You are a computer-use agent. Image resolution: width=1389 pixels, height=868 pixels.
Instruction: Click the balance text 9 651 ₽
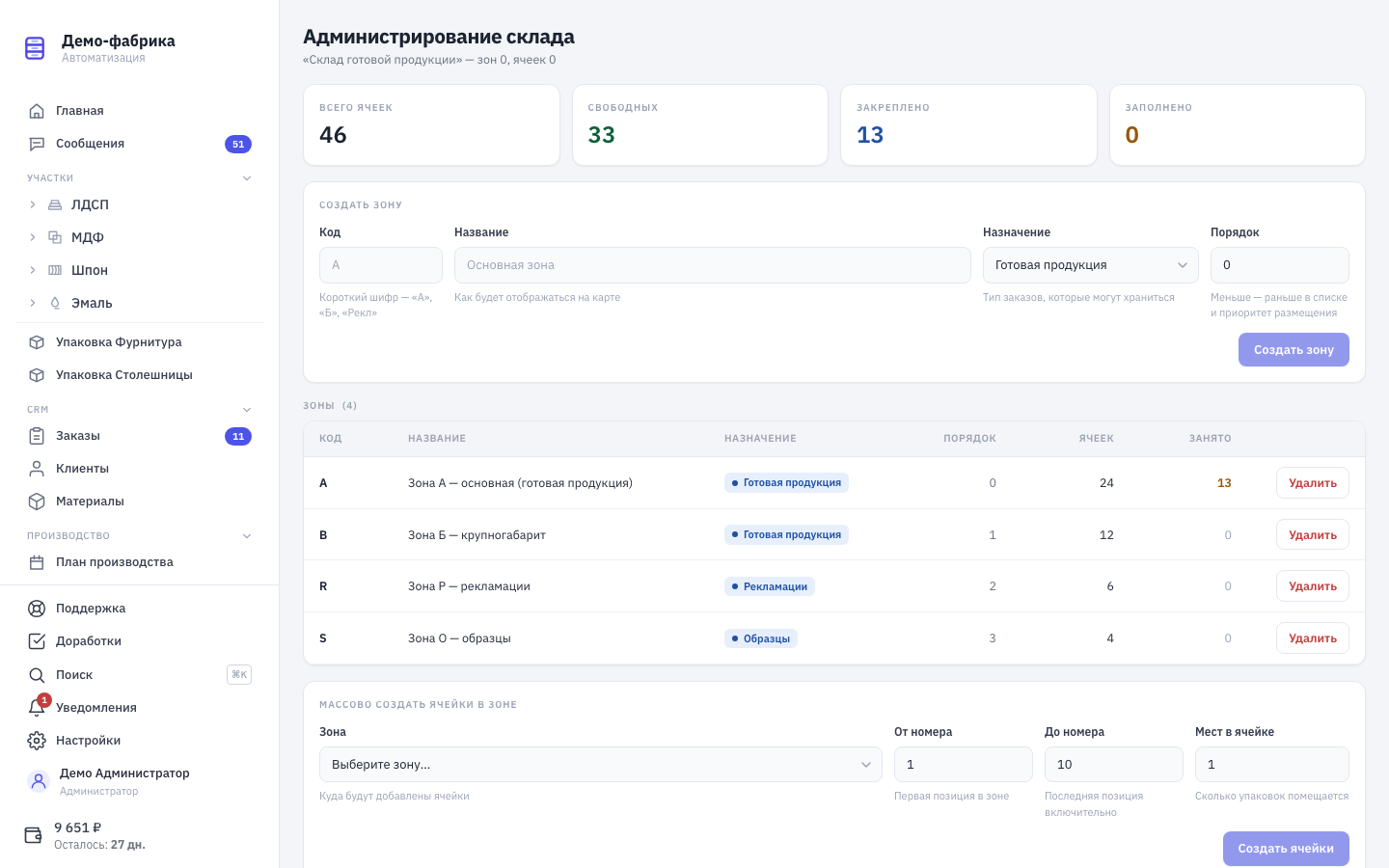click(78, 827)
